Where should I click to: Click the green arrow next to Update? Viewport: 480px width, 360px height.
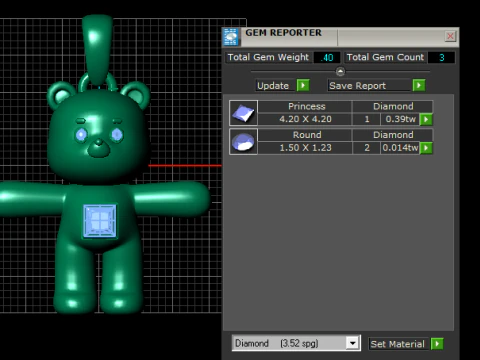(303, 85)
